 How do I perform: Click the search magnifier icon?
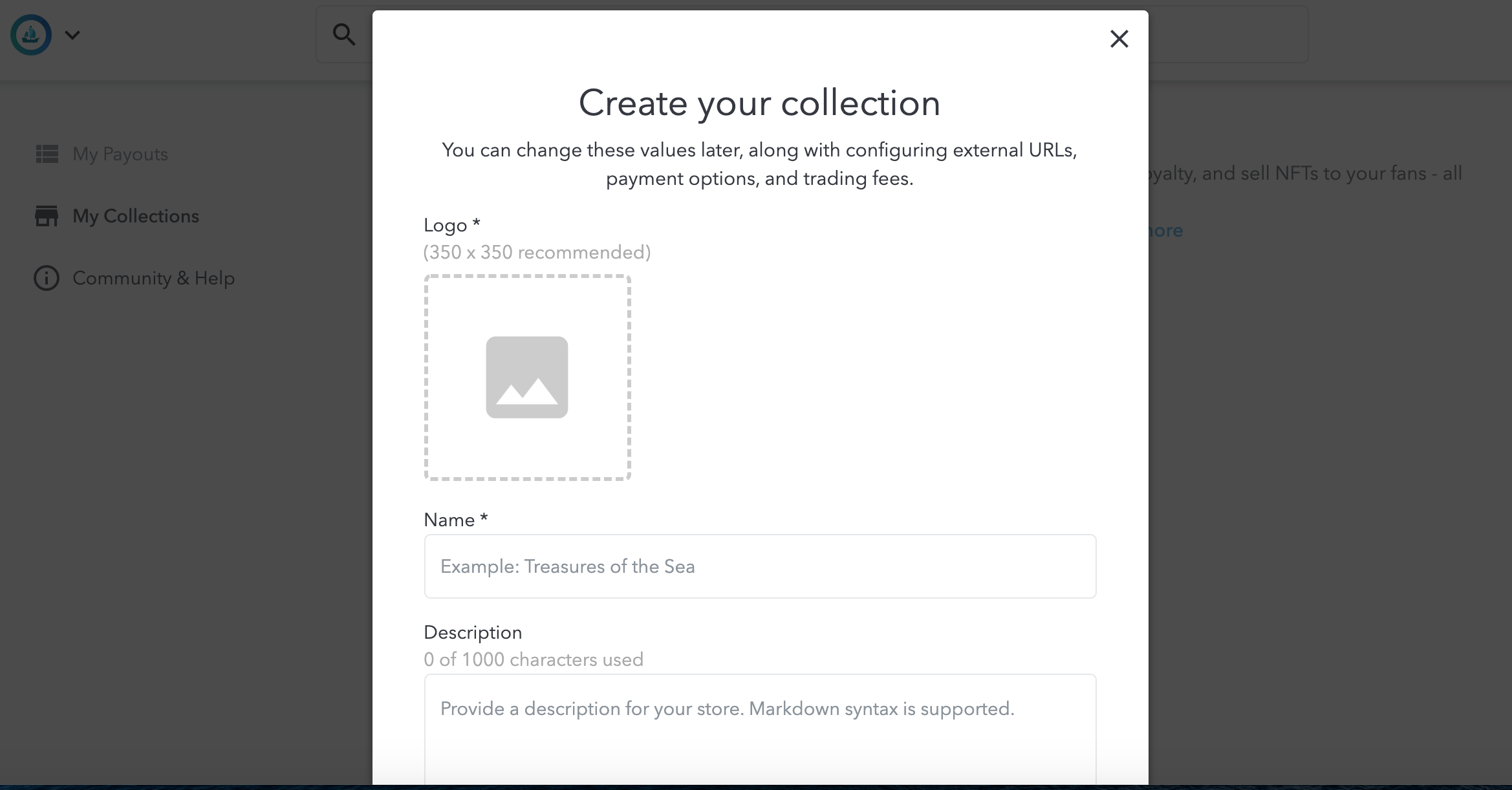(x=344, y=35)
